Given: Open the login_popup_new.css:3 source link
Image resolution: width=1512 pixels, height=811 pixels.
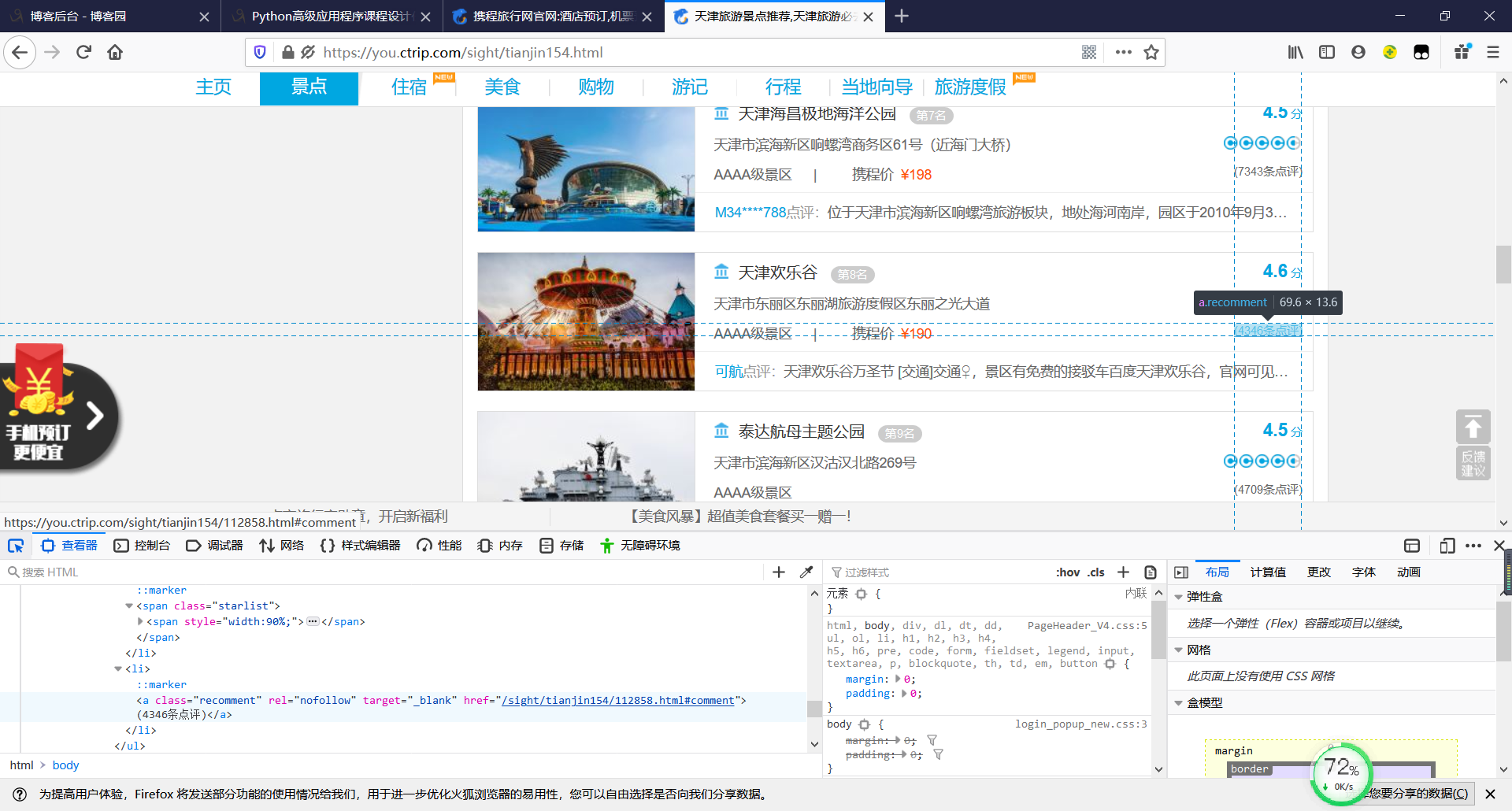Looking at the screenshot, I should 1080,724.
